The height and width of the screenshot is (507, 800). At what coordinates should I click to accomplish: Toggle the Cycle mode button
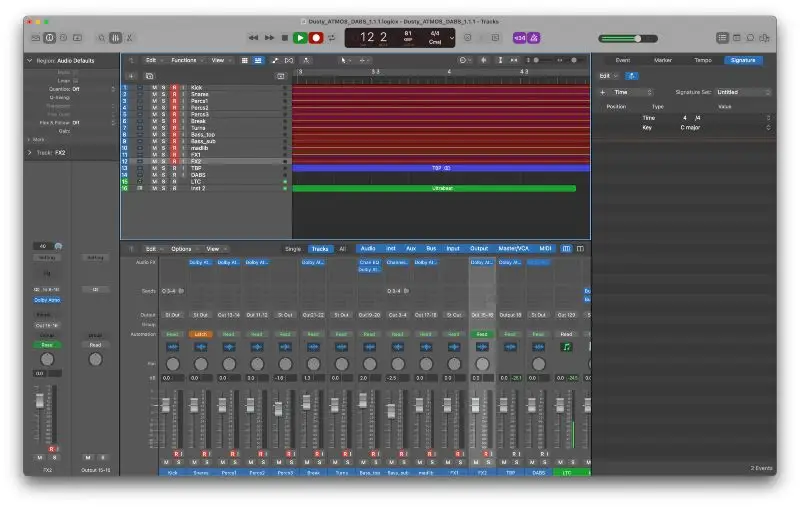[x=331, y=38]
